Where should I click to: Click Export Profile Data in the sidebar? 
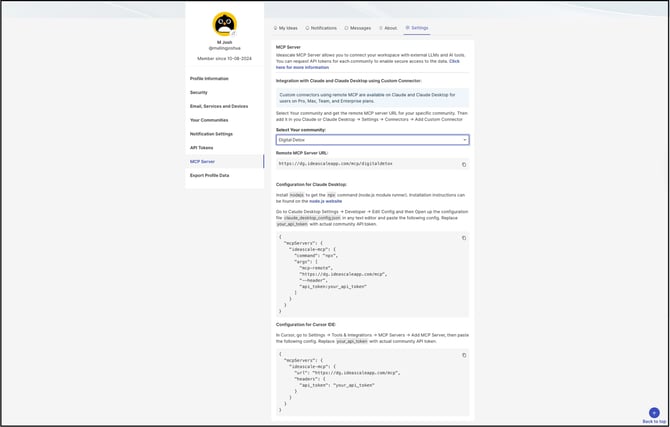tap(209, 175)
